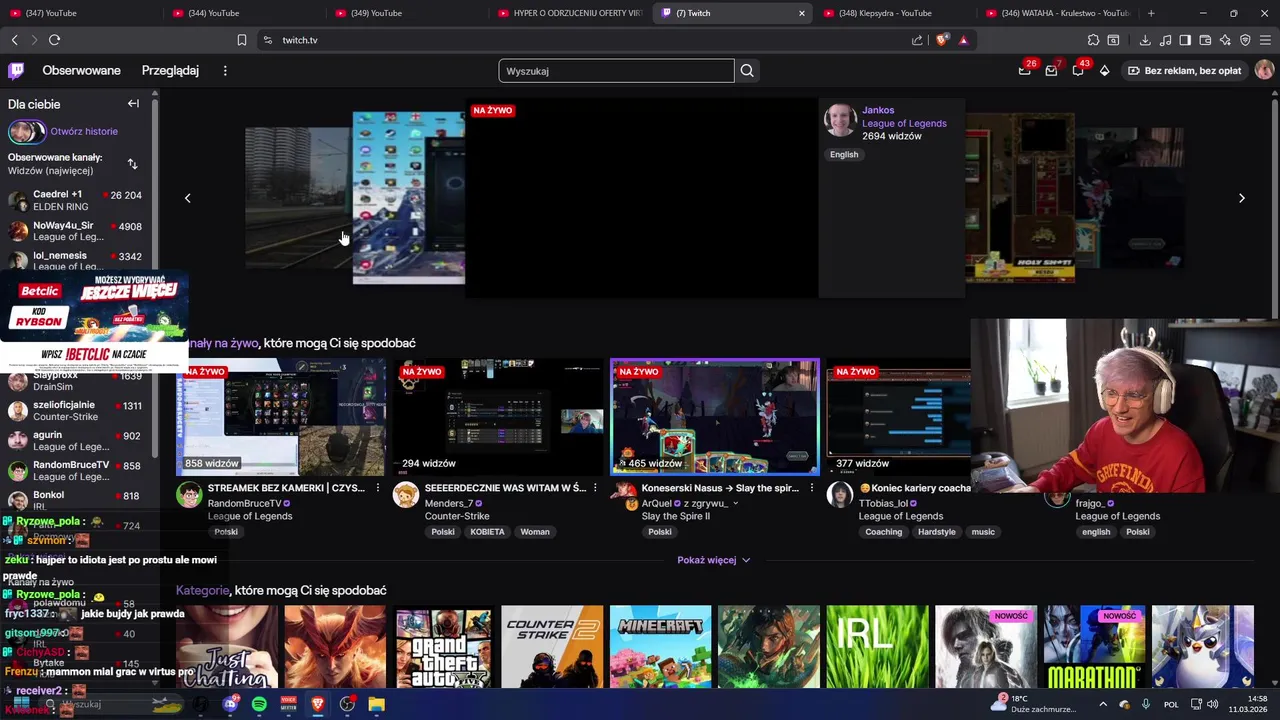Open Brave VPN shield icon
The width and height of the screenshot is (1280, 720).
point(1245,40)
